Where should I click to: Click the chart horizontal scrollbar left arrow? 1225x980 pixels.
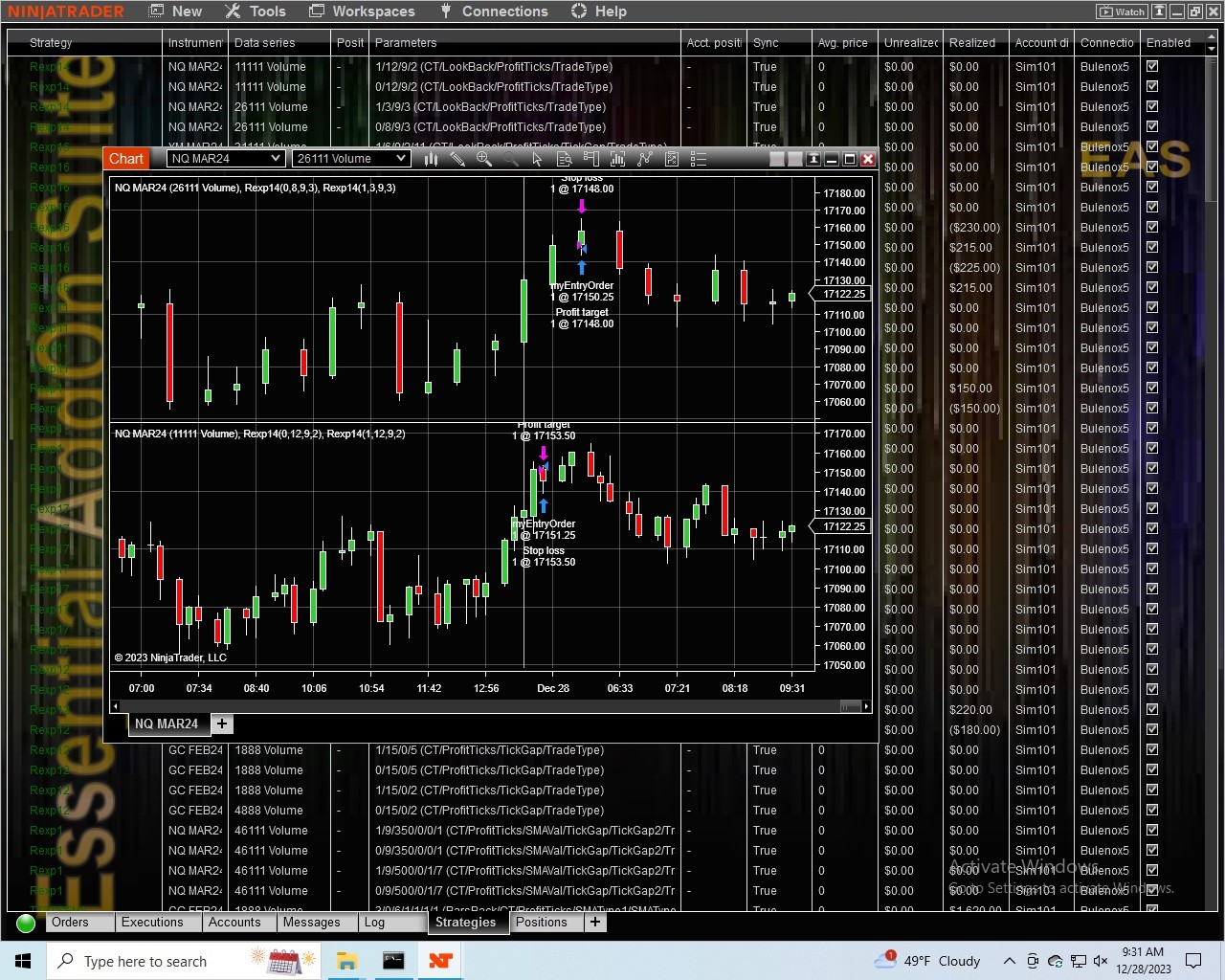coord(116,706)
